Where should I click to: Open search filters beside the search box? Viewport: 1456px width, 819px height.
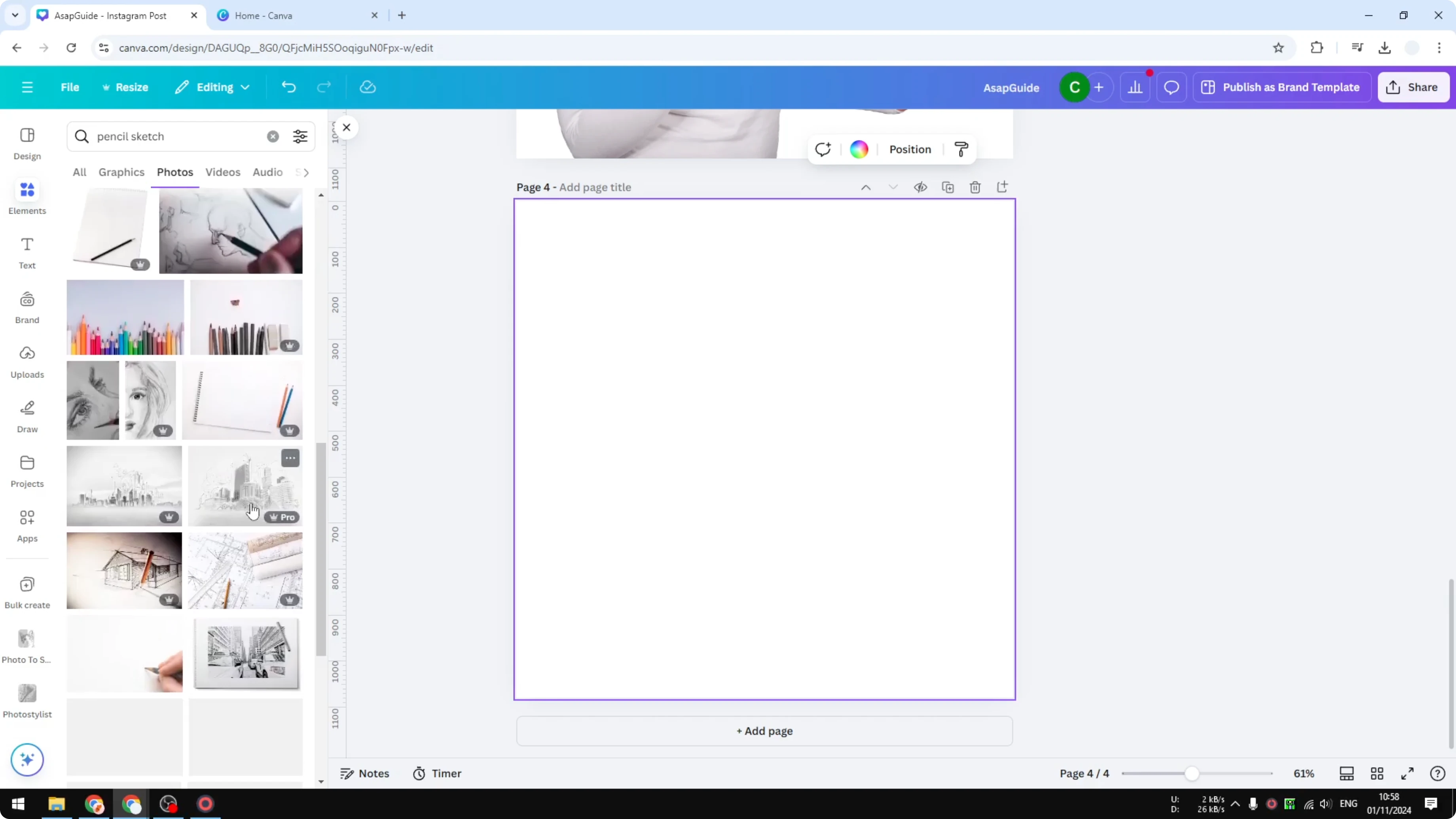tap(300, 136)
